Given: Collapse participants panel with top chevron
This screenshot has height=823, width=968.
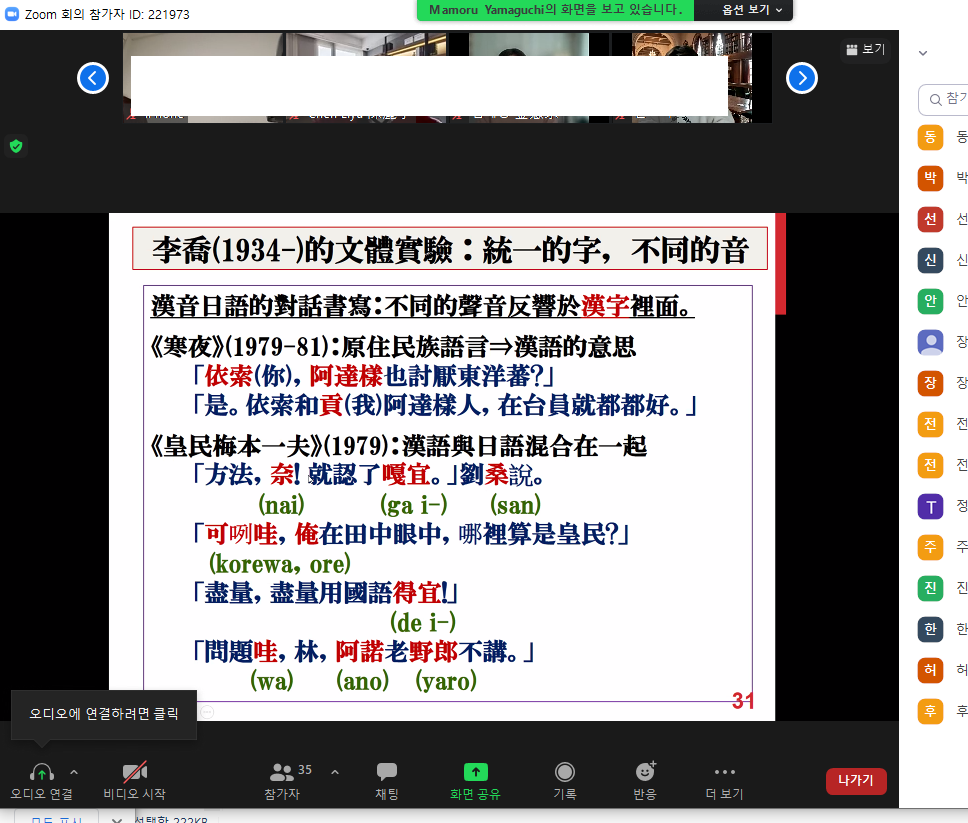Looking at the screenshot, I should (x=923, y=53).
